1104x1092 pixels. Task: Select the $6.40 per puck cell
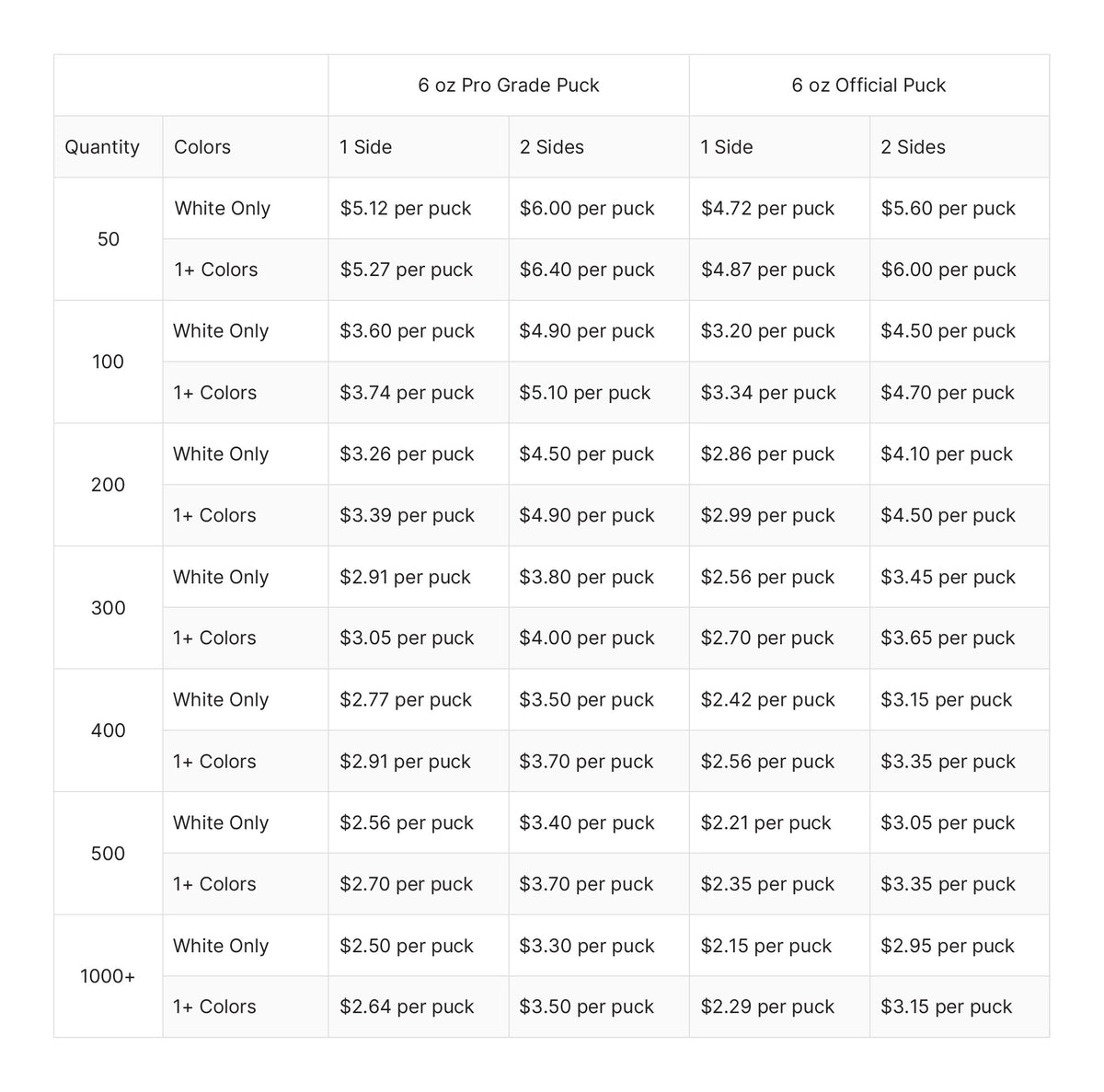(587, 270)
